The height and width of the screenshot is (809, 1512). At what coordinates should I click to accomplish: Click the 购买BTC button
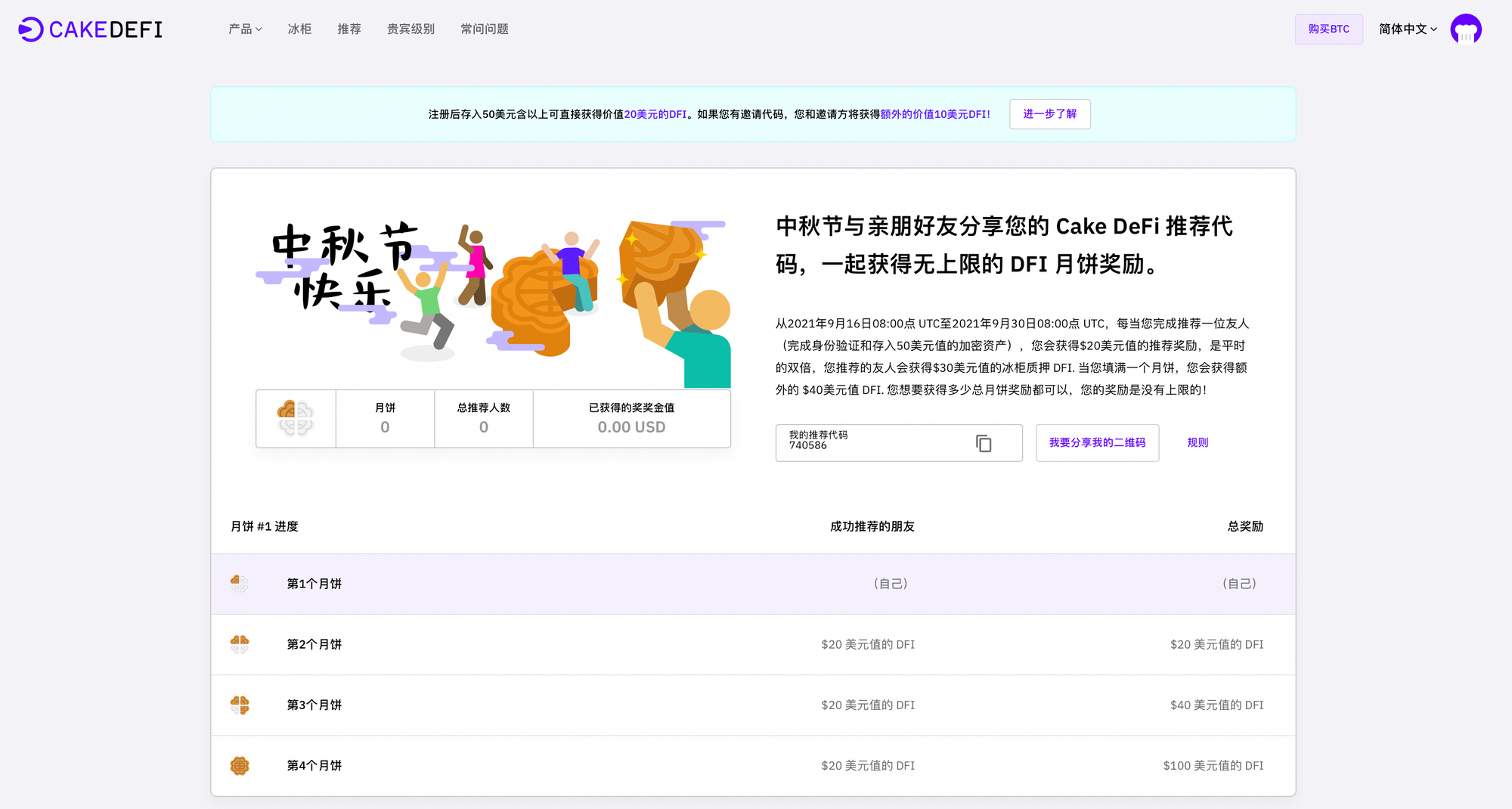point(1329,29)
